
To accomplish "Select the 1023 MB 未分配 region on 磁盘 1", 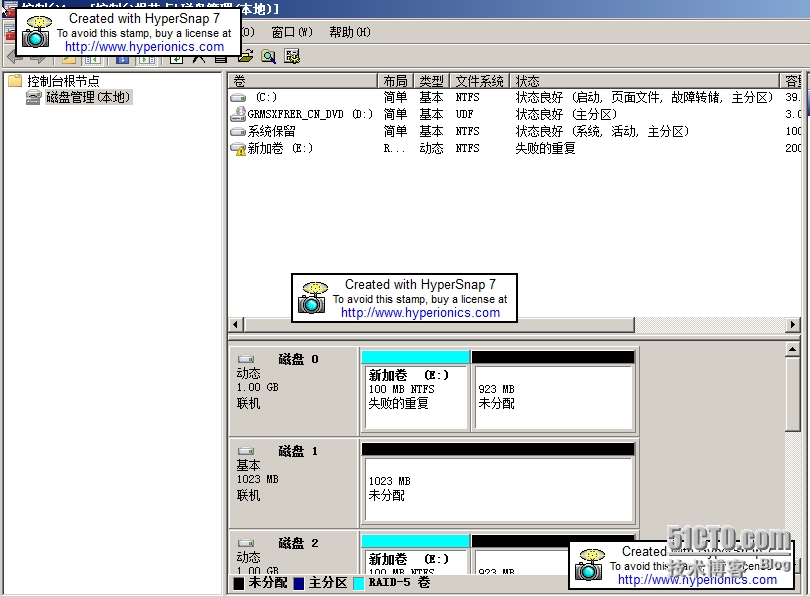I will [x=499, y=483].
